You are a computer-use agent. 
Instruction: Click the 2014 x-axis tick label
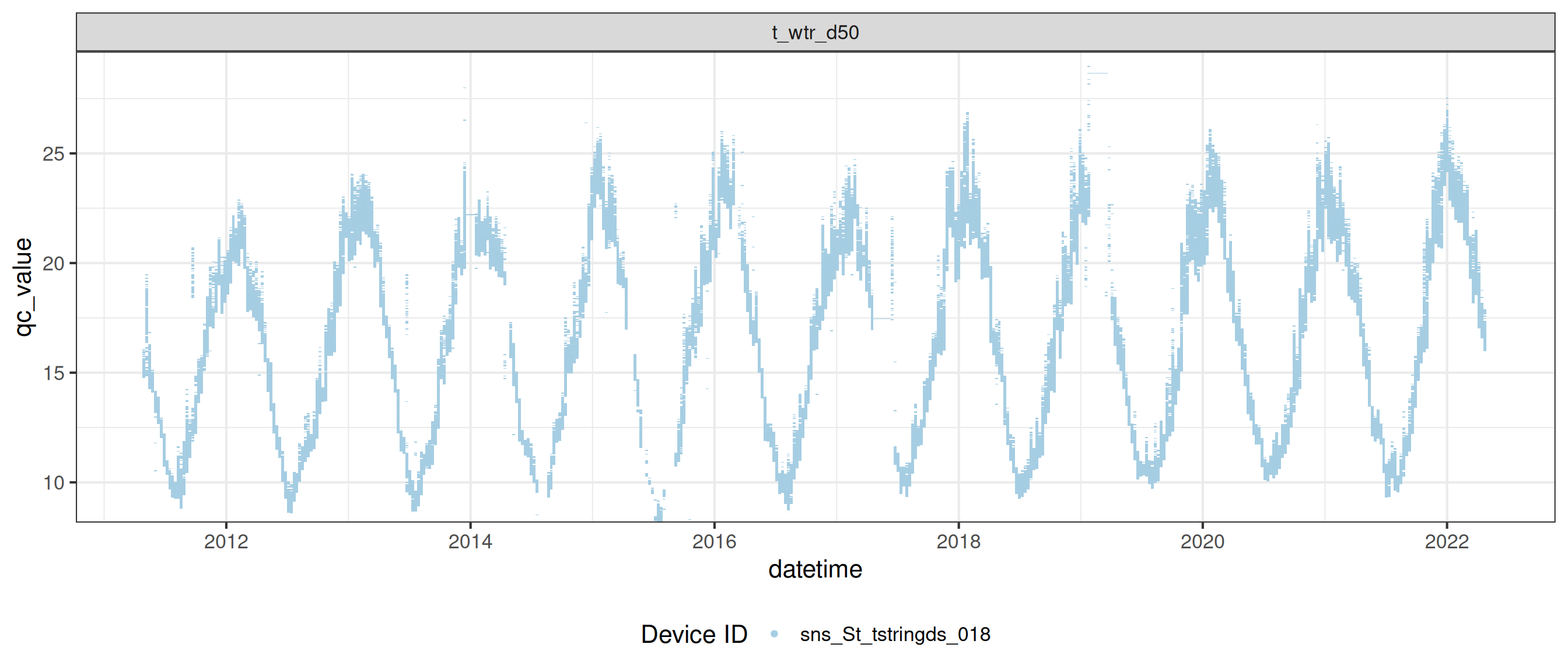(470, 541)
